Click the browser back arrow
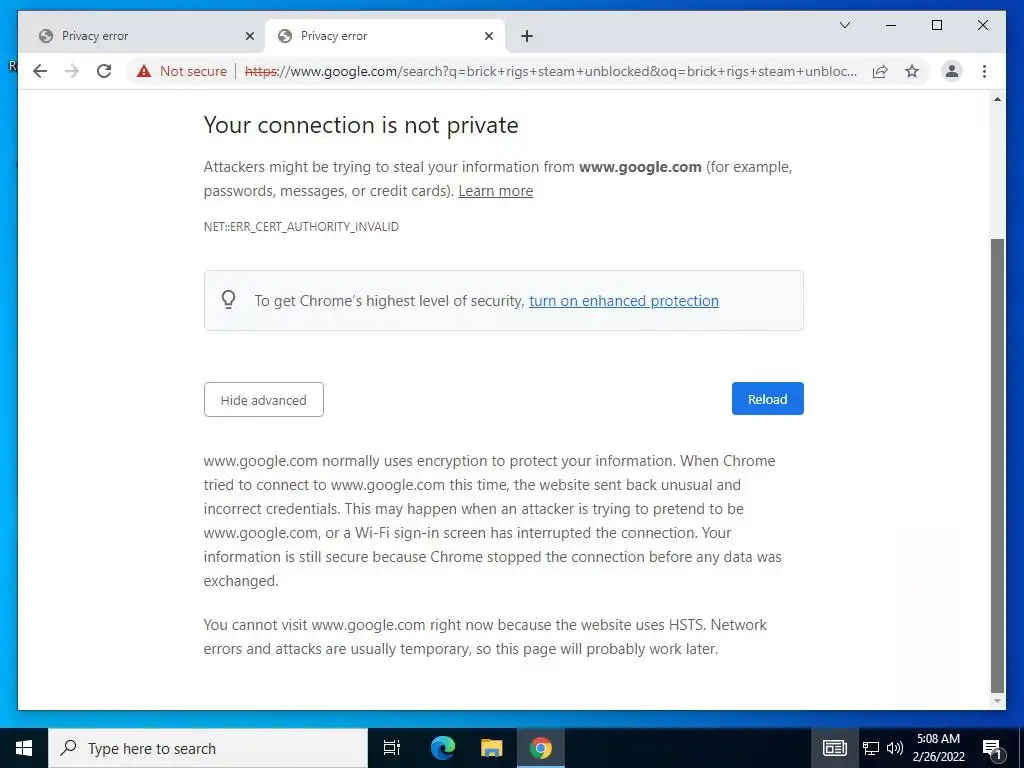The image size is (1024, 768). (40, 71)
